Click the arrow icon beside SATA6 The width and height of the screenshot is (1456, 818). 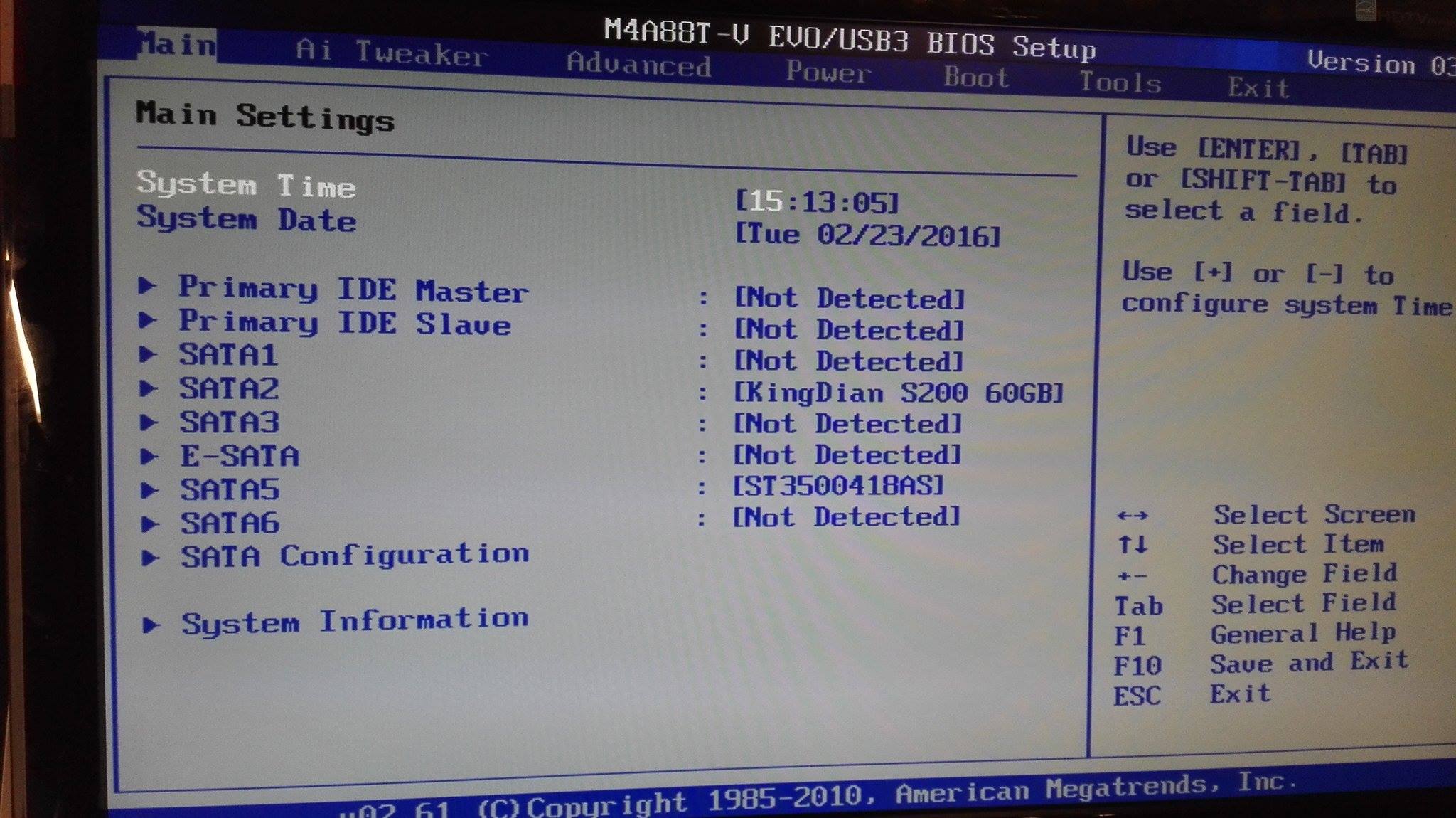149,524
